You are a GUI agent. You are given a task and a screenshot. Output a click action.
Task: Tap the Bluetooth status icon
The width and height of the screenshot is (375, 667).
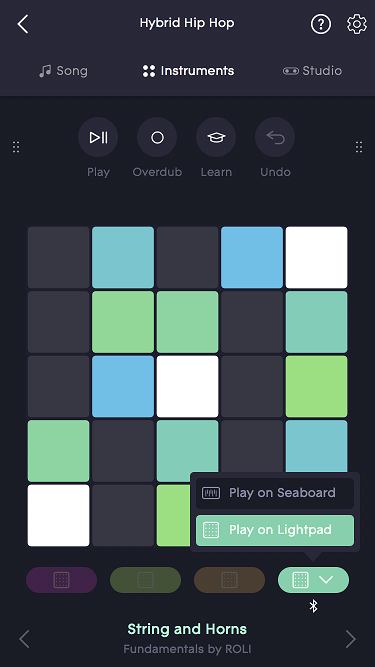313,606
